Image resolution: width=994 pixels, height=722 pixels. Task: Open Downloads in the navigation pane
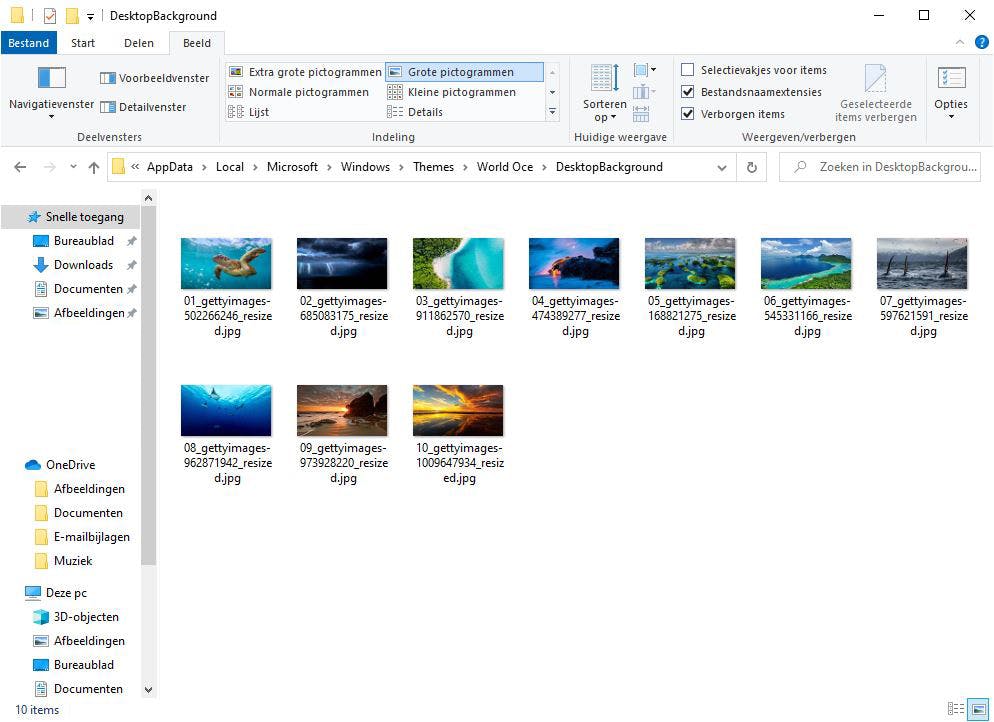tap(83, 265)
